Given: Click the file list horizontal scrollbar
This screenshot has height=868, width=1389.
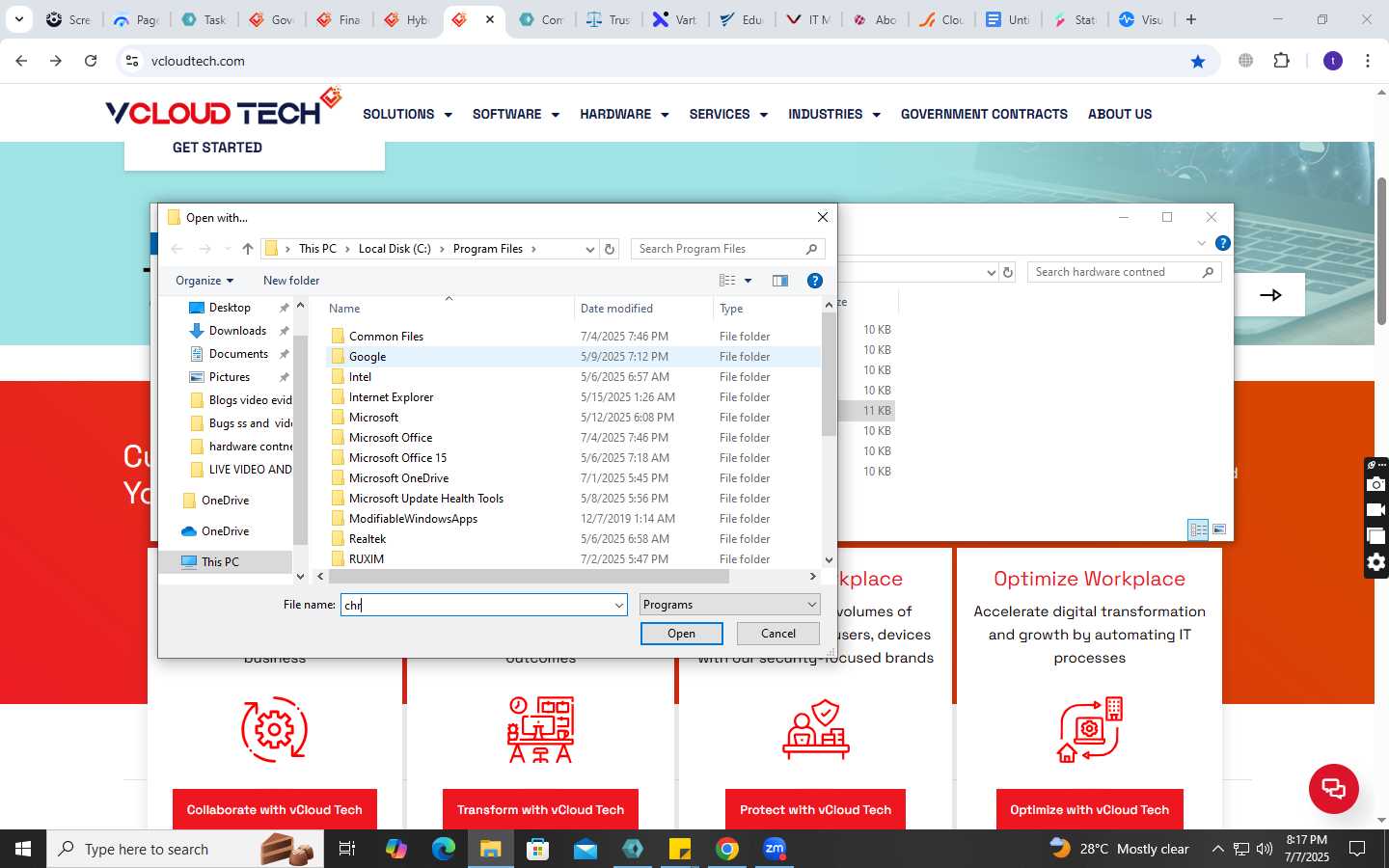Looking at the screenshot, I should click(x=529, y=576).
